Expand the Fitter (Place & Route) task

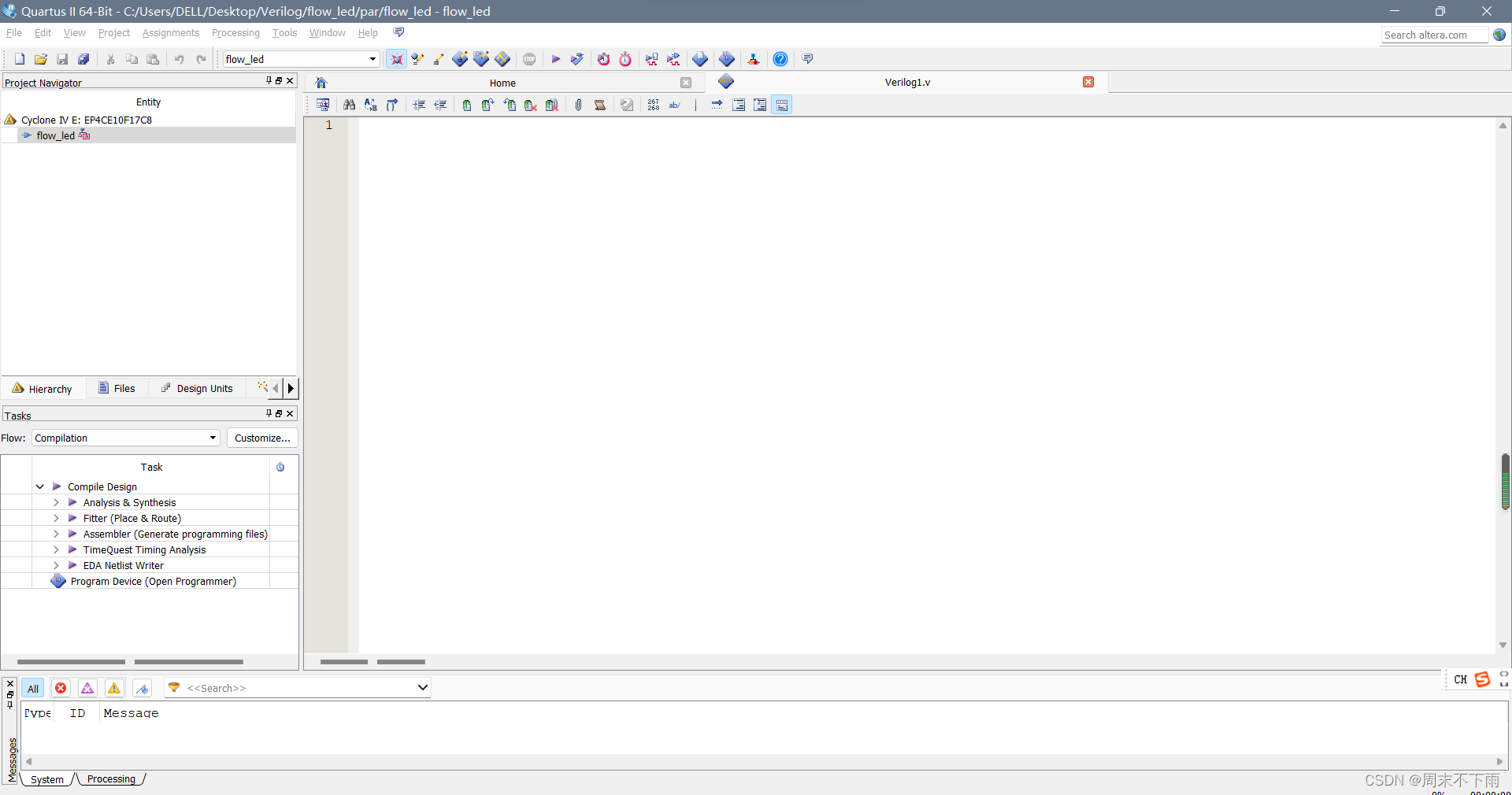[x=56, y=518]
